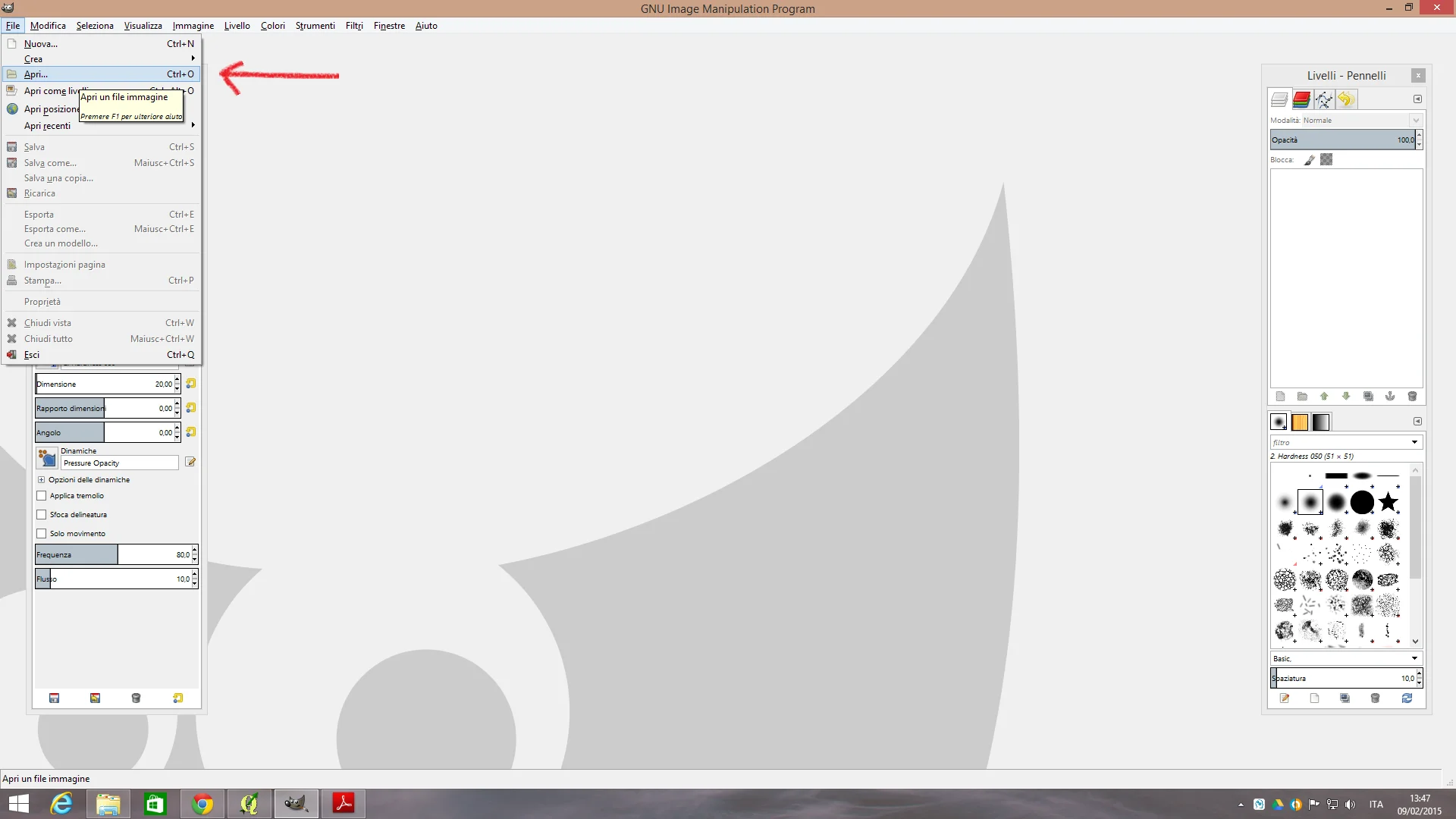Refresh brushes icon
Screen dimensions: 1456x819
[x=1407, y=698]
